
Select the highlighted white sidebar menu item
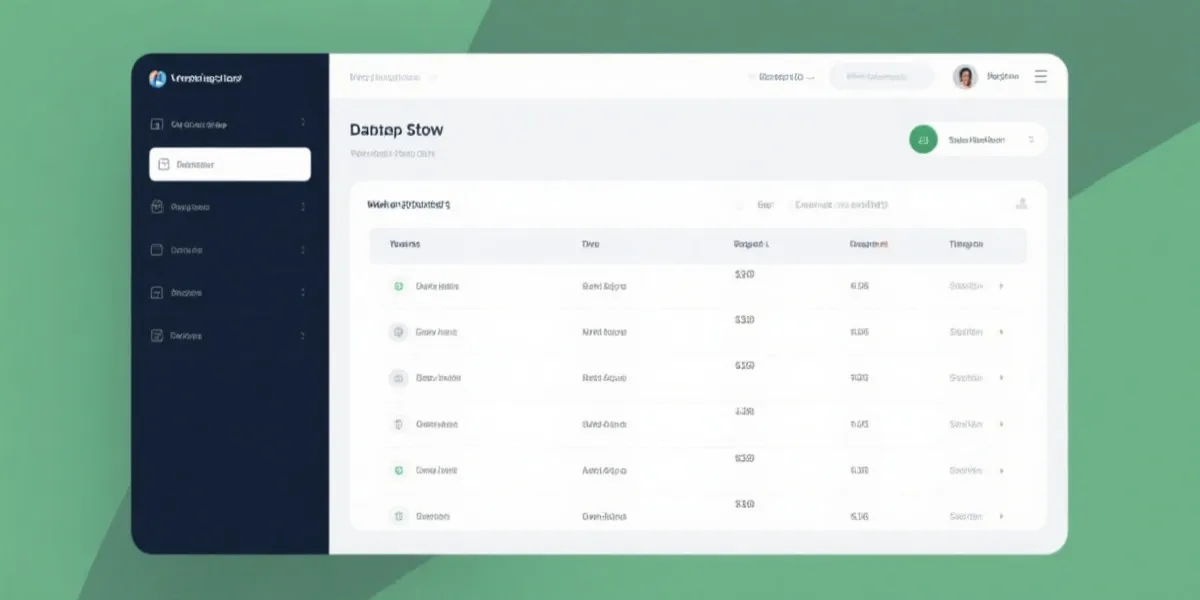(x=230, y=165)
